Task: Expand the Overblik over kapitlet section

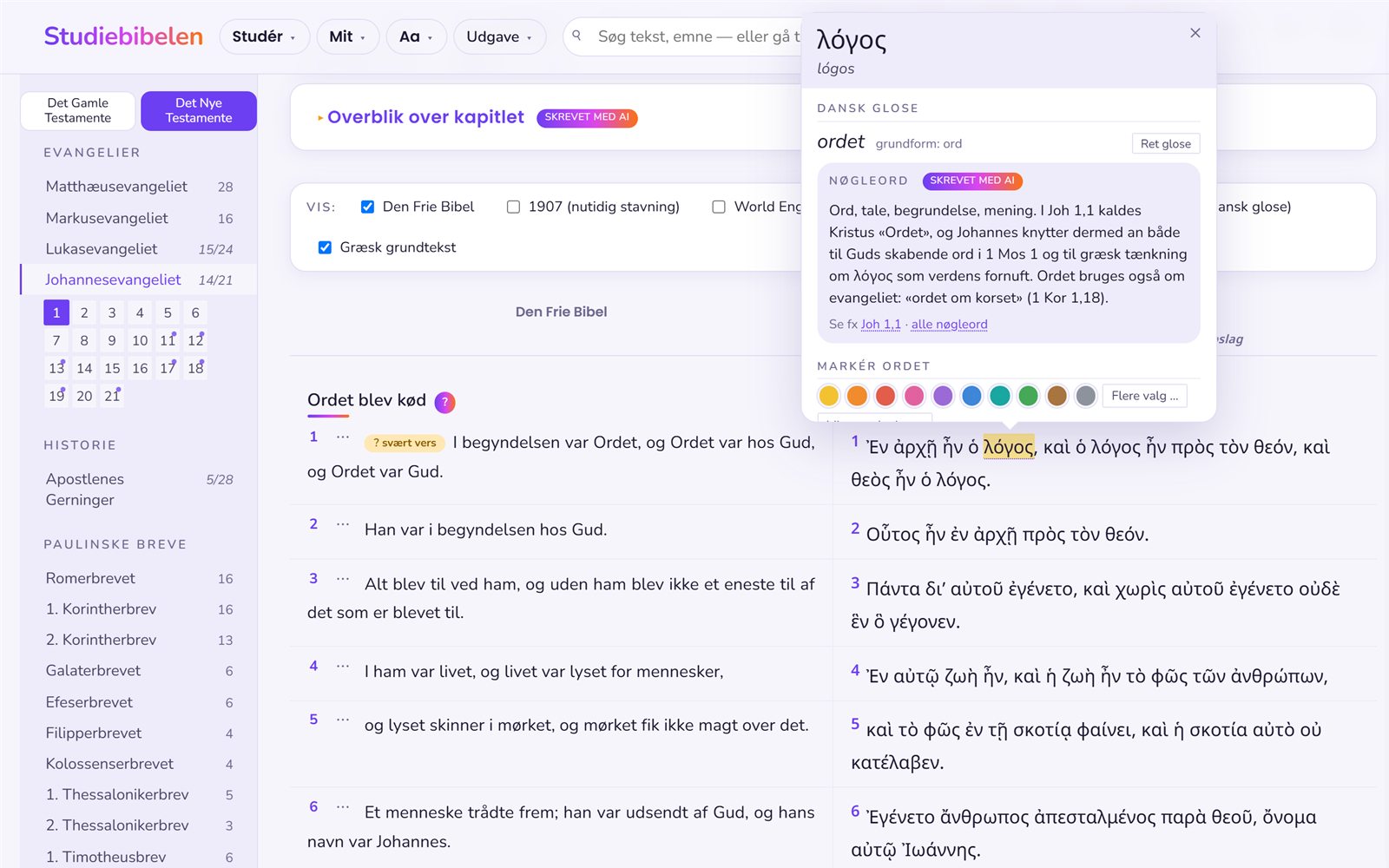Action: click(x=421, y=117)
